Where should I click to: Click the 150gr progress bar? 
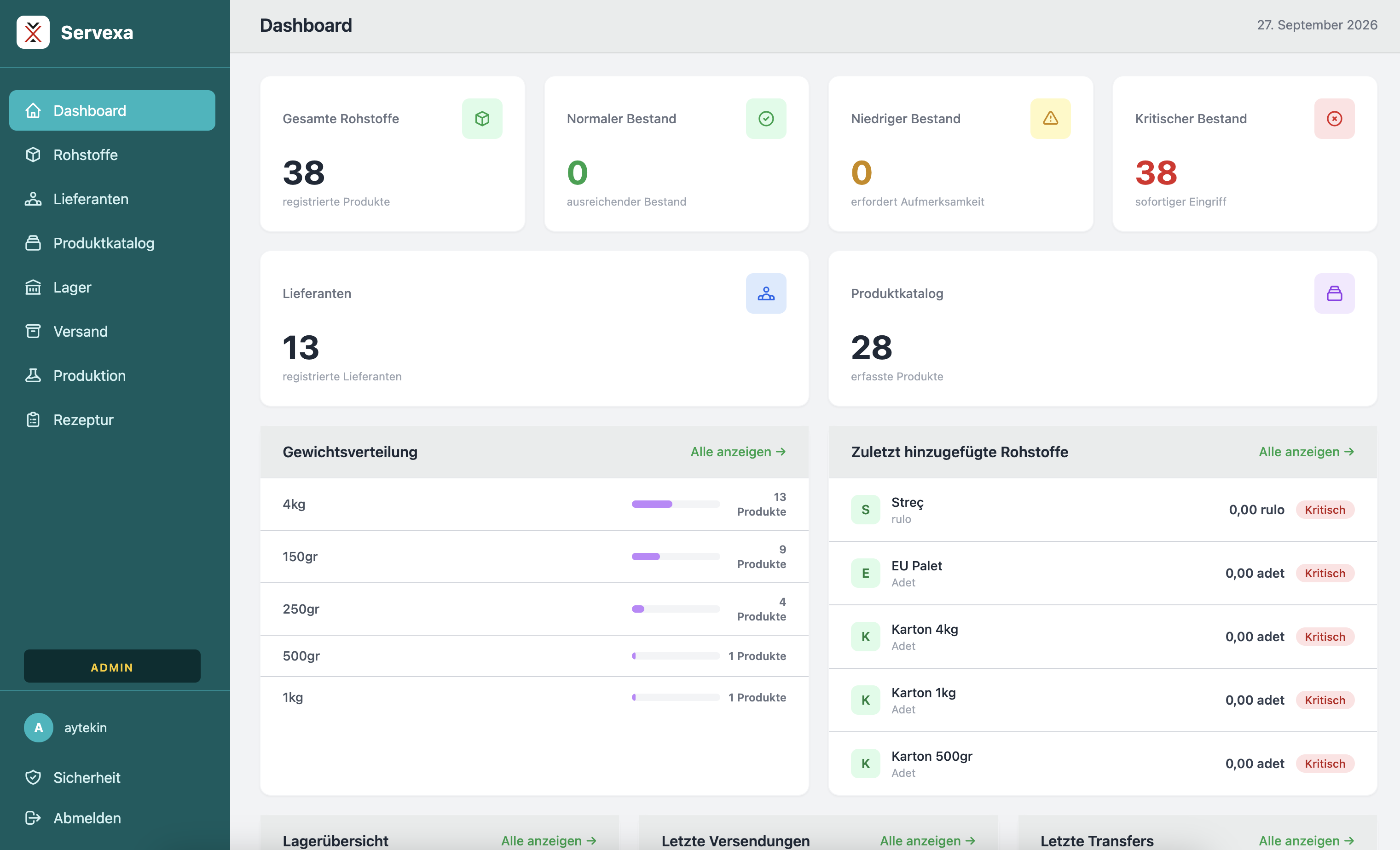point(676,557)
